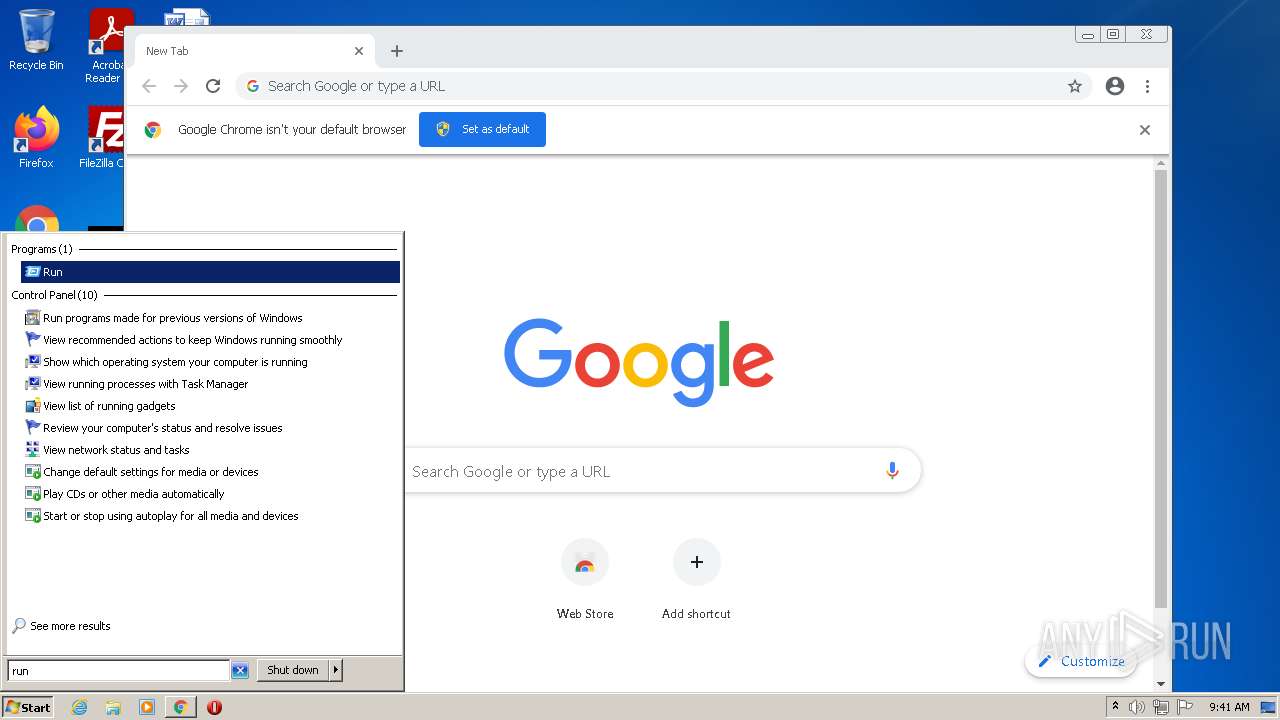Image resolution: width=1280 pixels, height=720 pixels.
Task: Click the Start menu search field
Action: 119,671
